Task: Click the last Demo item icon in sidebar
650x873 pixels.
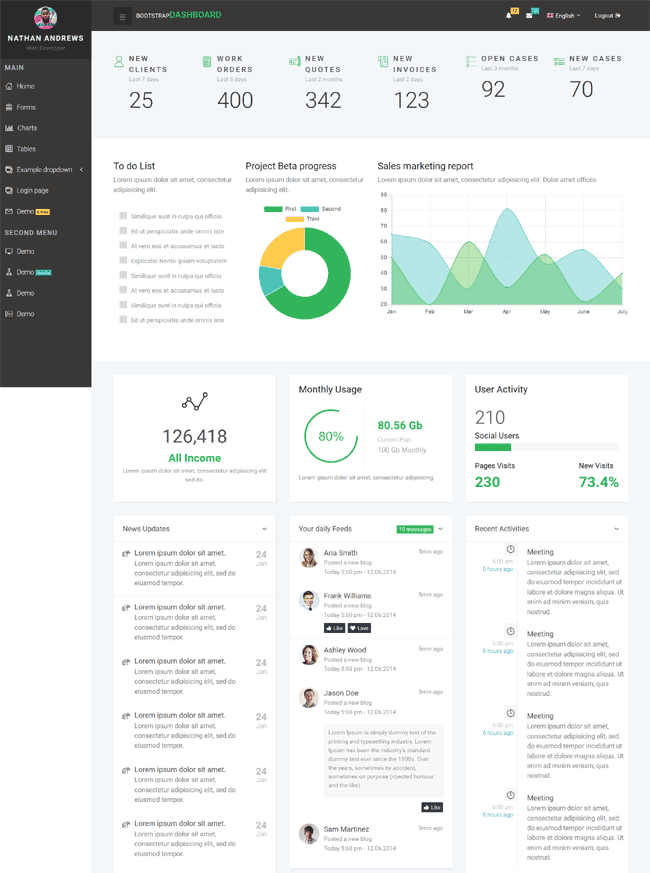Action: [x=9, y=314]
